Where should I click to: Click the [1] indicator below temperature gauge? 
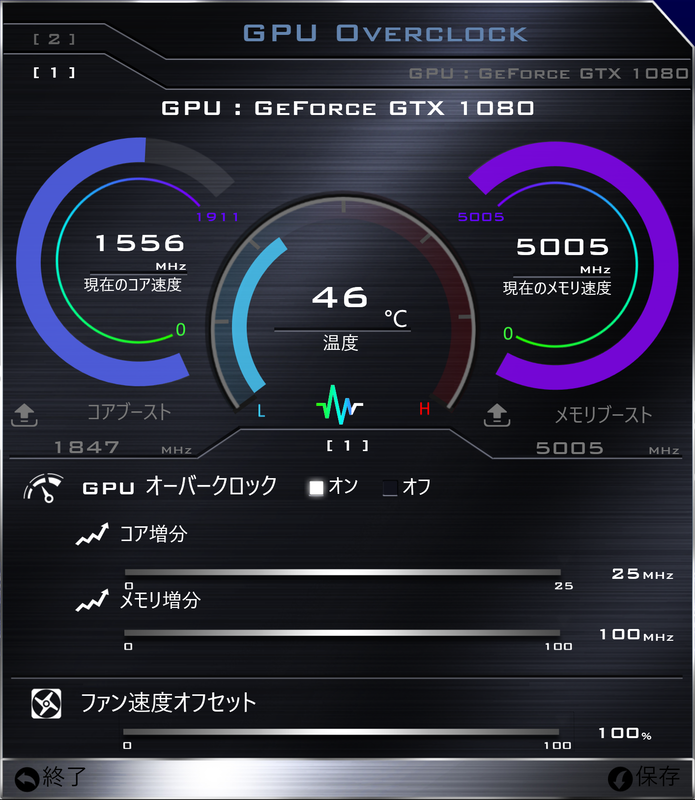pos(348,446)
